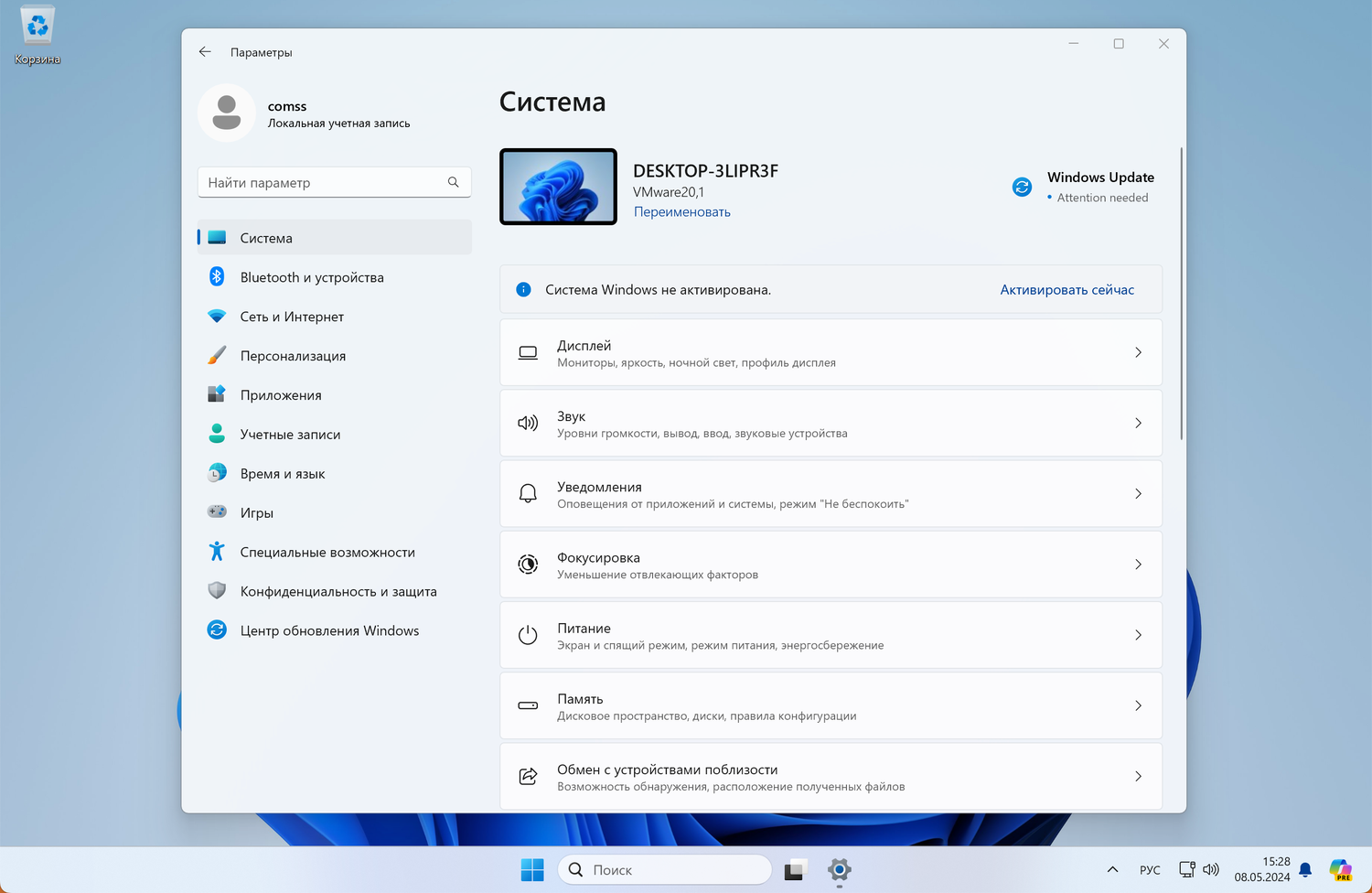Click the Учетные записи person icon
Screen dimensions: 1372x893
(x=217, y=434)
